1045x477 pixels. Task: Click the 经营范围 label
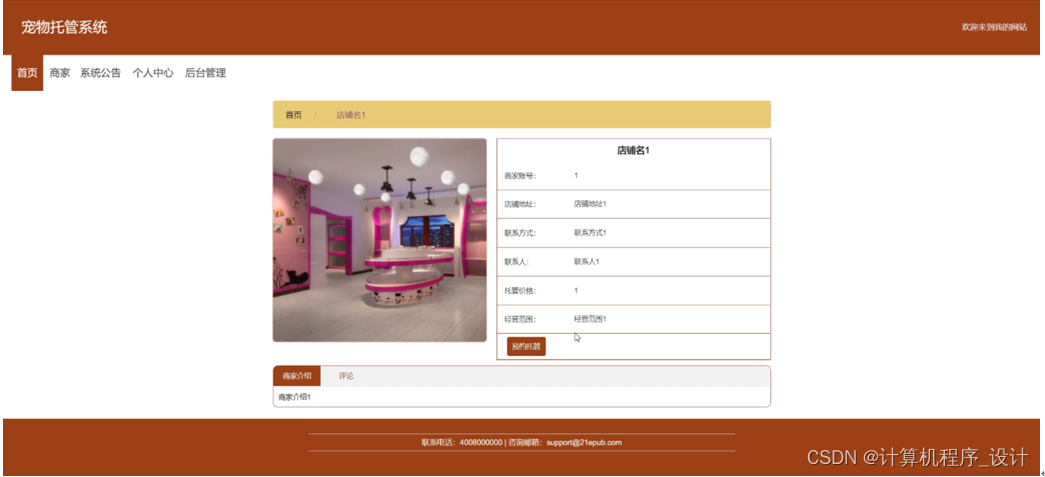coord(520,320)
